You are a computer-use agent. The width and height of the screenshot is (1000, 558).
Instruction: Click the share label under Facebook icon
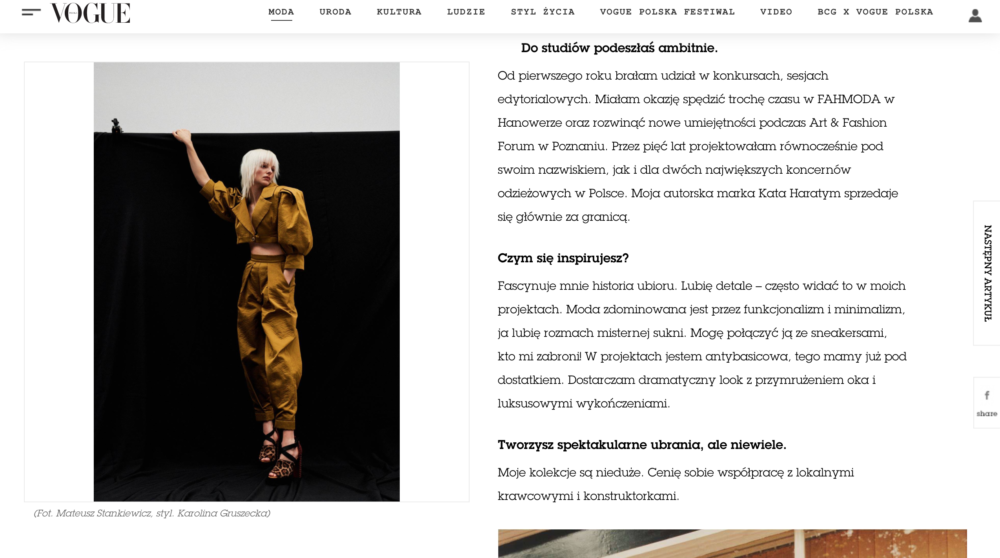[987, 414]
